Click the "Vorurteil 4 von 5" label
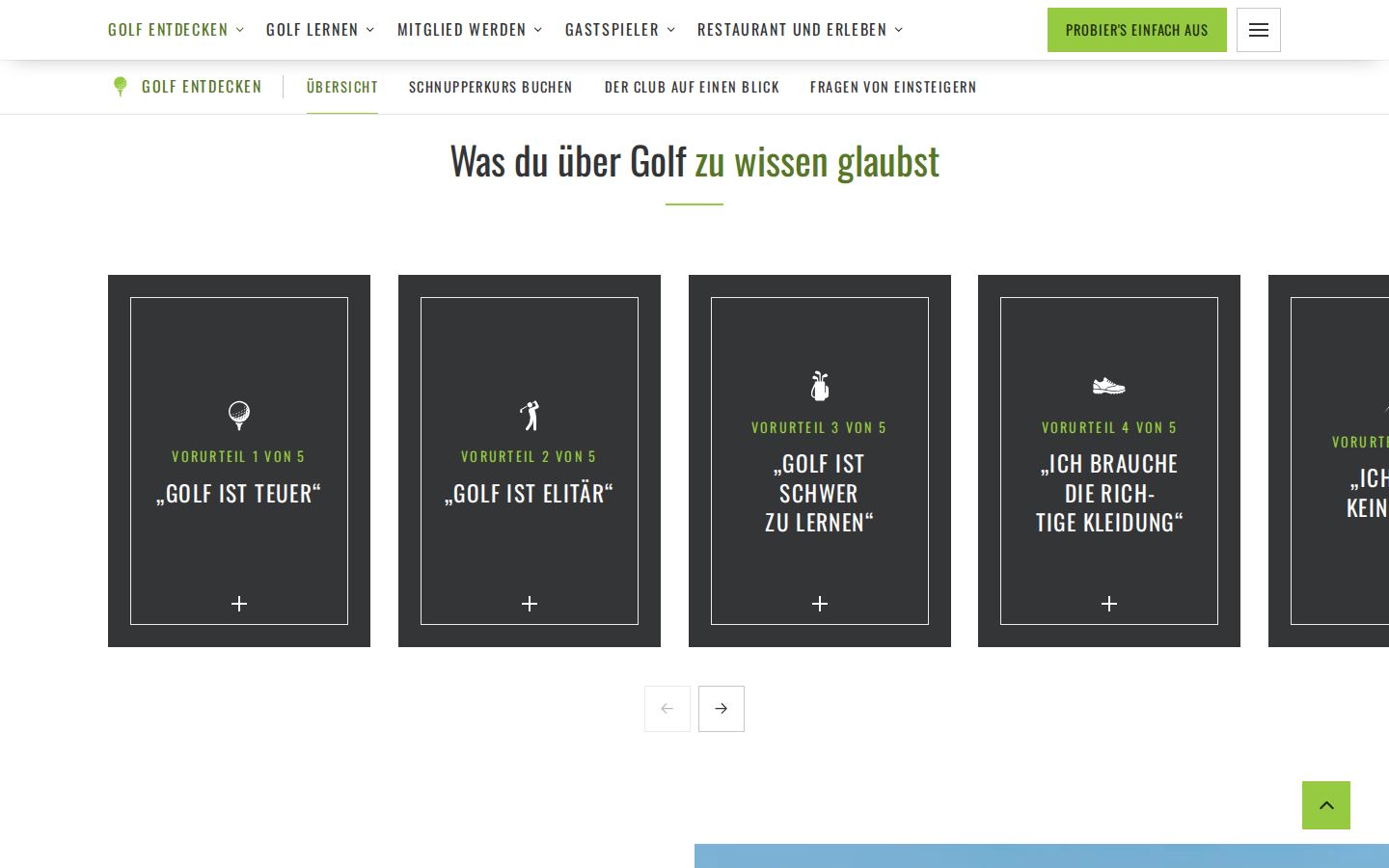This screenshot has width=1389, height=868. [1109, 427]
